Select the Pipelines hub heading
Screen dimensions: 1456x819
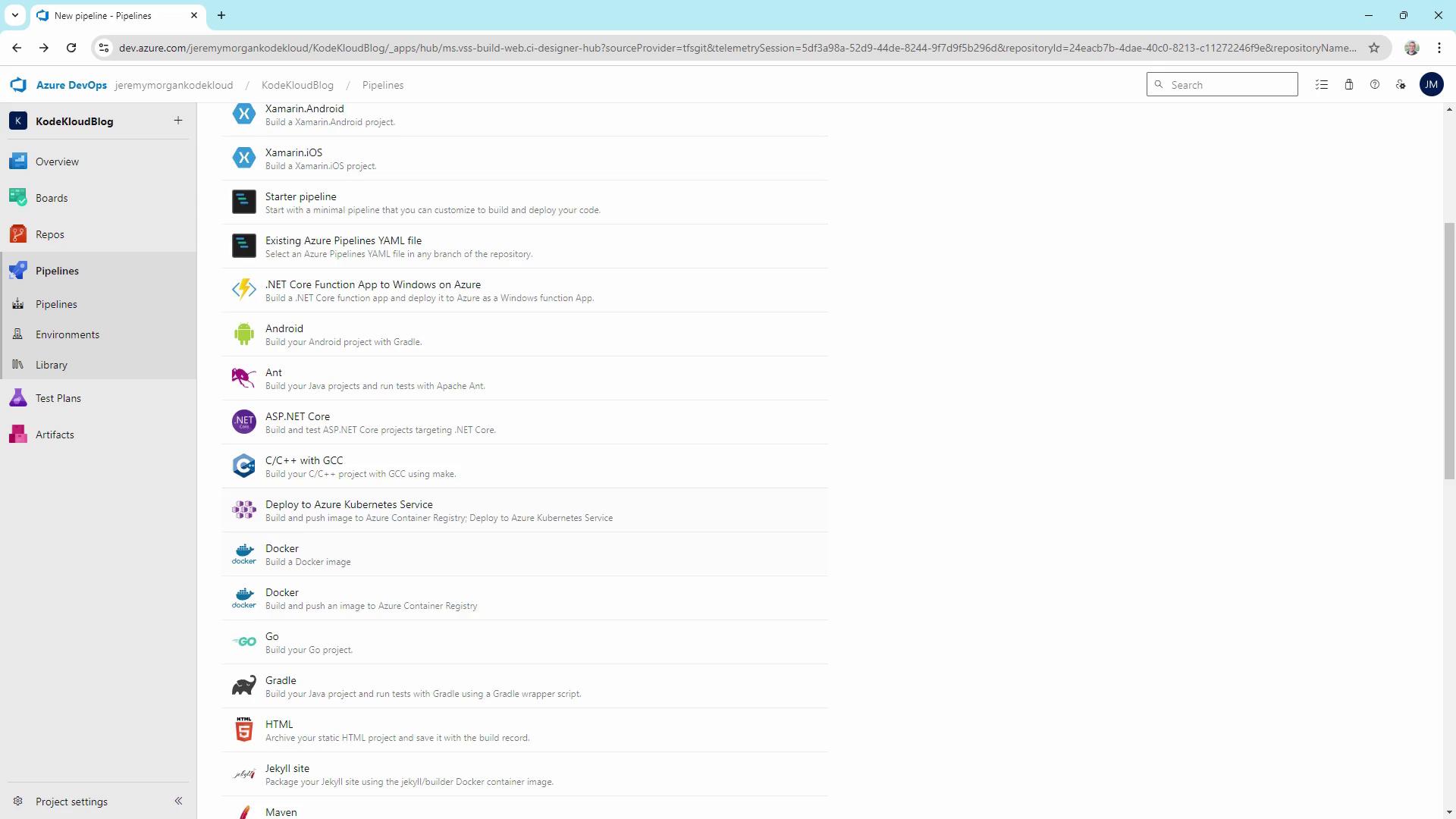click(99, 271)
